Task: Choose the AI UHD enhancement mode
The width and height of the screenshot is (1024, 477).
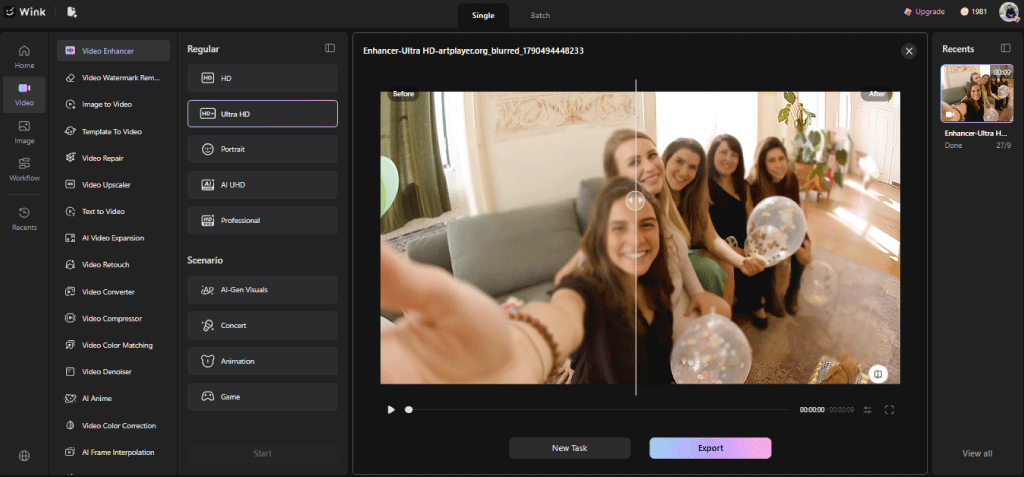Action: point(263,185)
